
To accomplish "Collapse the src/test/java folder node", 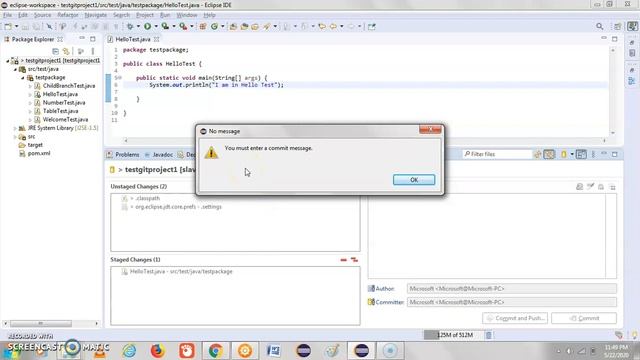I will tap(16, 69).
